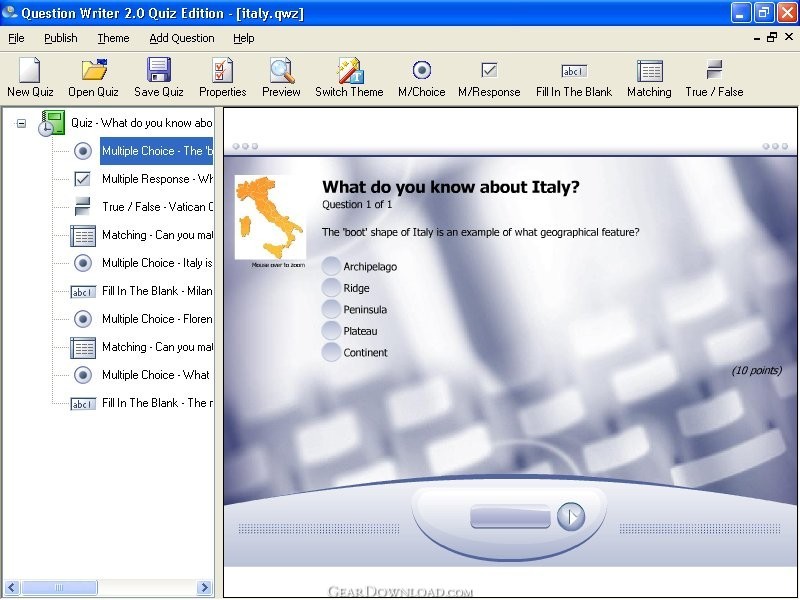Select 'Multiple Choice - Italy is' tree row

click(157, 263)
